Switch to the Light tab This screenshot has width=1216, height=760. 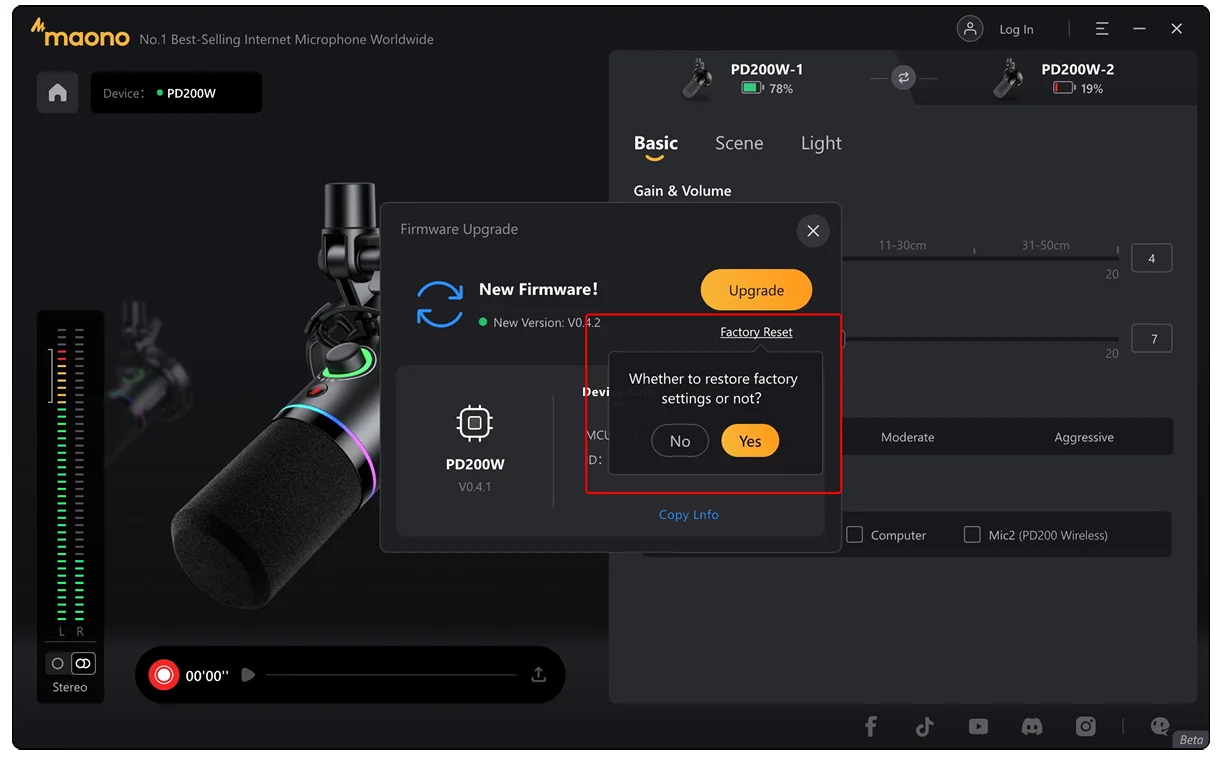click(x=821, y=143)
